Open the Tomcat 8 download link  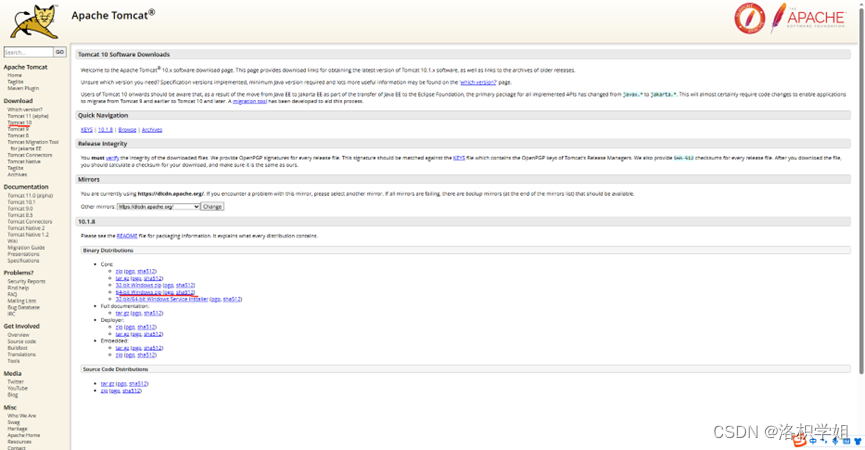click(x=18, y=136)
